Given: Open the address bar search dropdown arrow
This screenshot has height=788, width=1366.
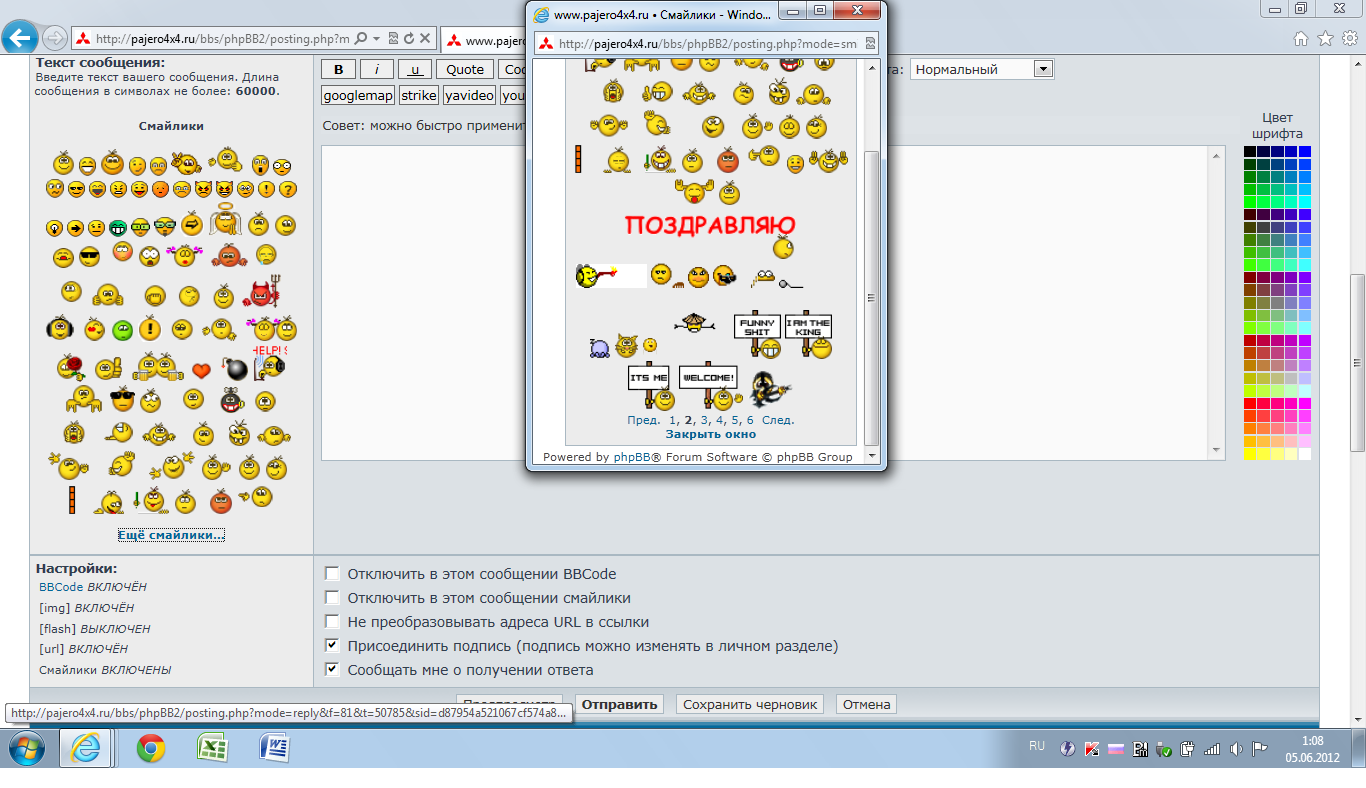Looking at the screenshot, I should [x=376, y=39].
